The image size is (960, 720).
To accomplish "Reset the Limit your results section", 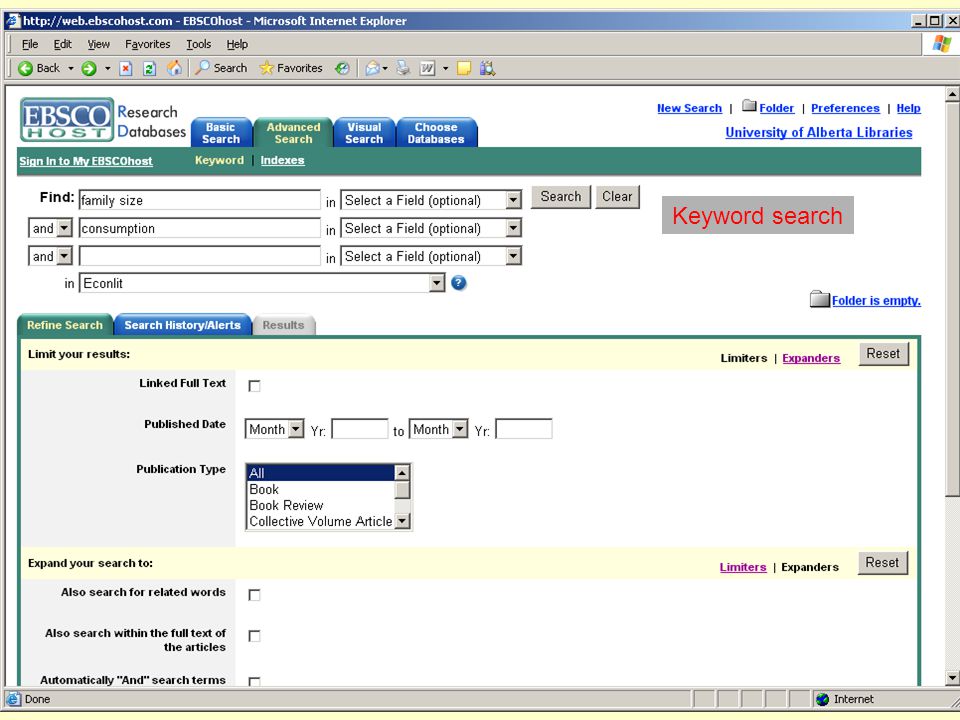I will tap(883, 354).
